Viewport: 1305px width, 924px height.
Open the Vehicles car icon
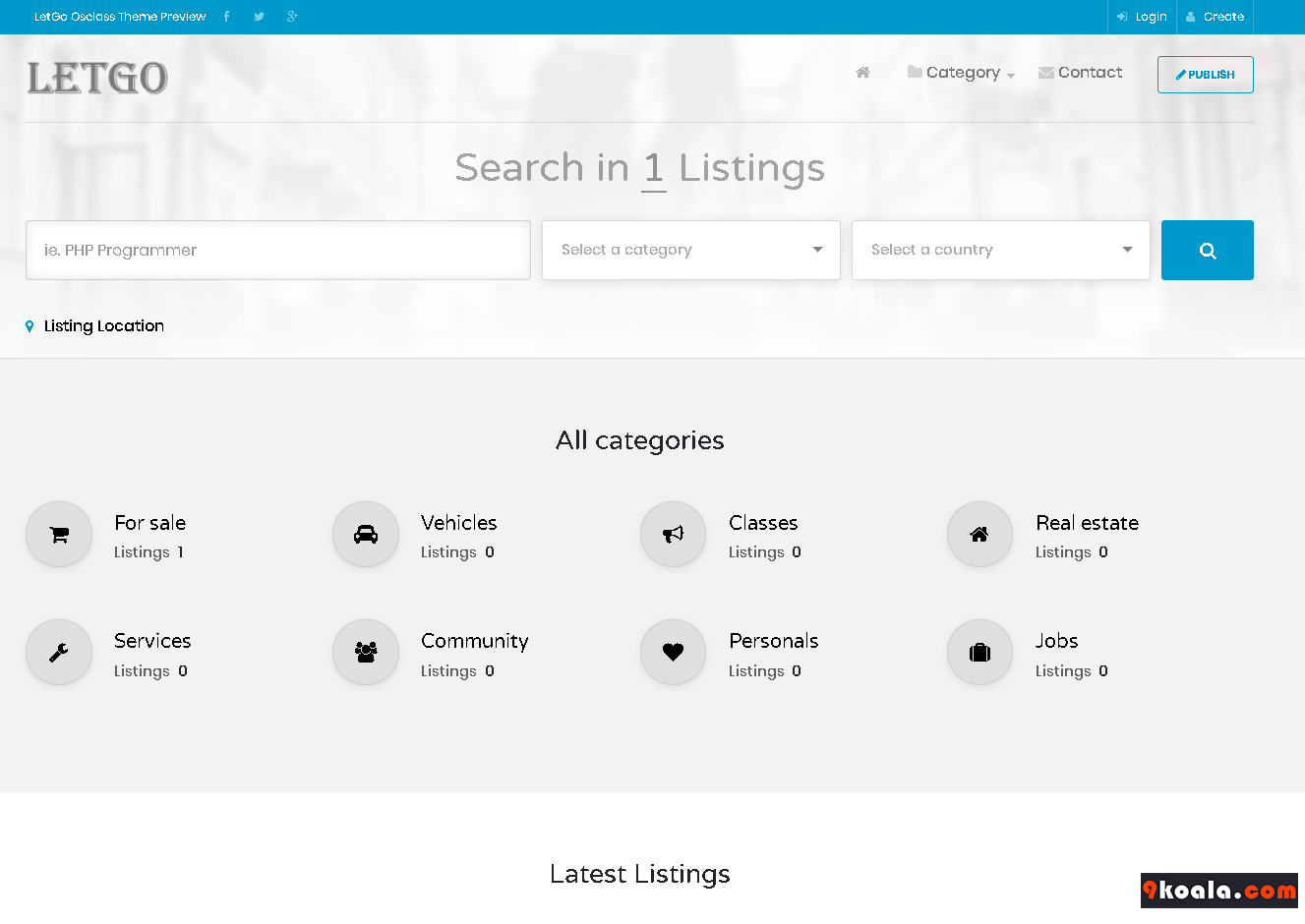click(366, 535)
